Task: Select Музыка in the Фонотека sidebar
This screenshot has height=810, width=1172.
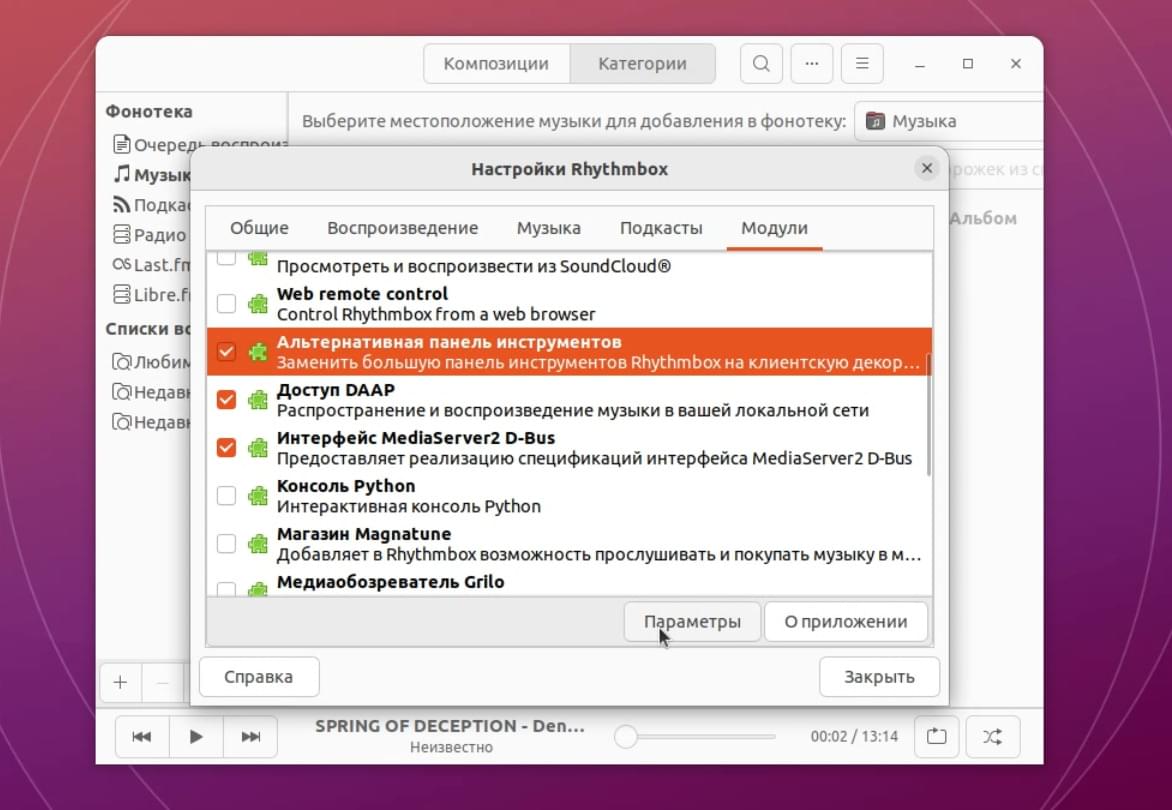Action: pyautogui.click(x=152, y=175)
